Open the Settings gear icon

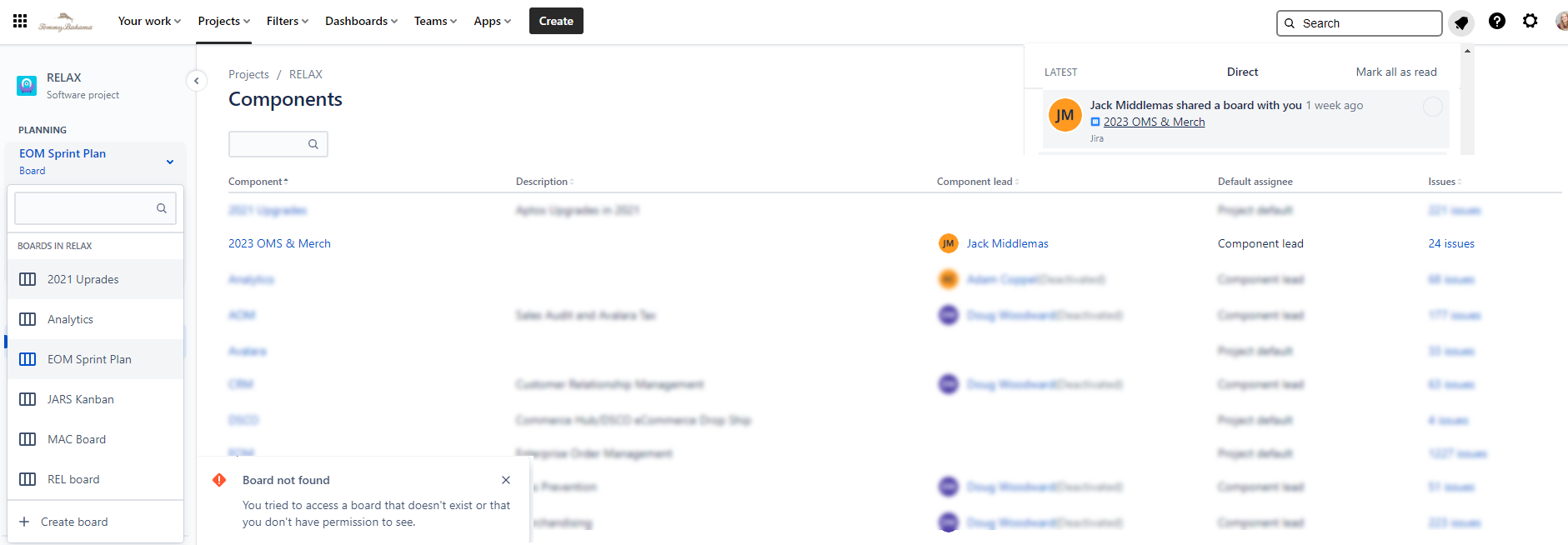(x=1530, y=21)
